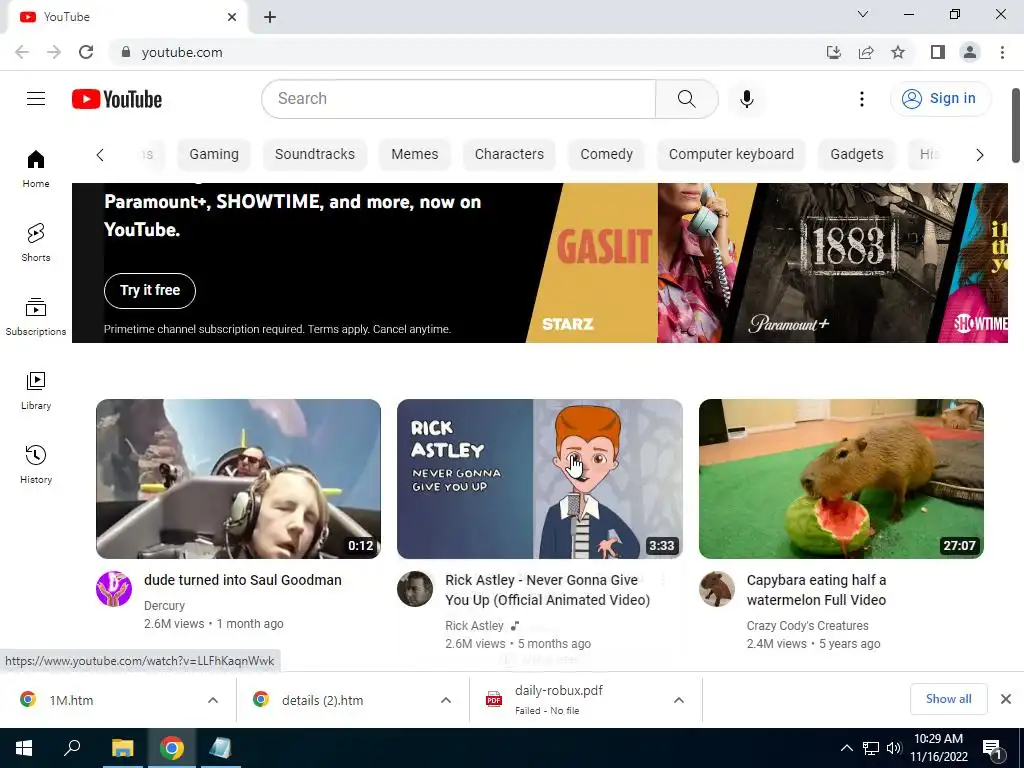Select the Computer keyboard chip

click(731, 154)
